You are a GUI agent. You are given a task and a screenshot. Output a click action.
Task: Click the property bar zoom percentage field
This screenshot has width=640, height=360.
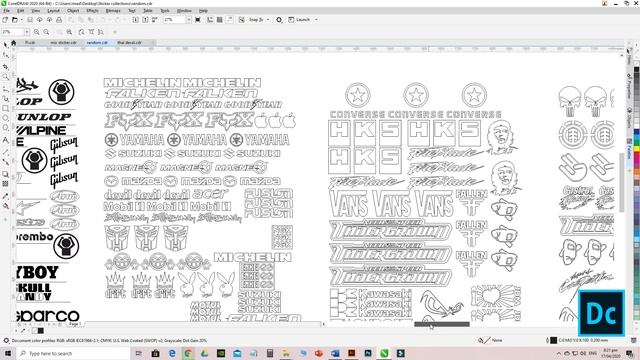pyautogui.click(x=12, y=32)
